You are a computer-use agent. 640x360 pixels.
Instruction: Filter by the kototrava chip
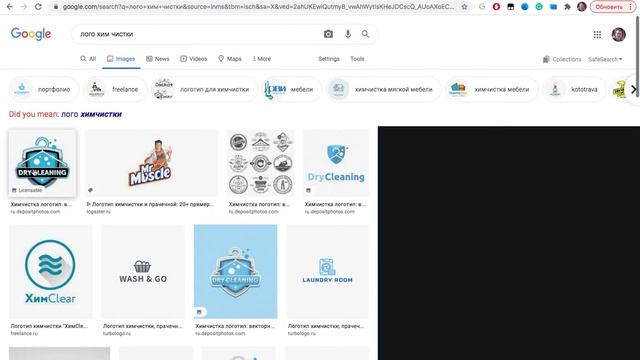coord(573,89)
